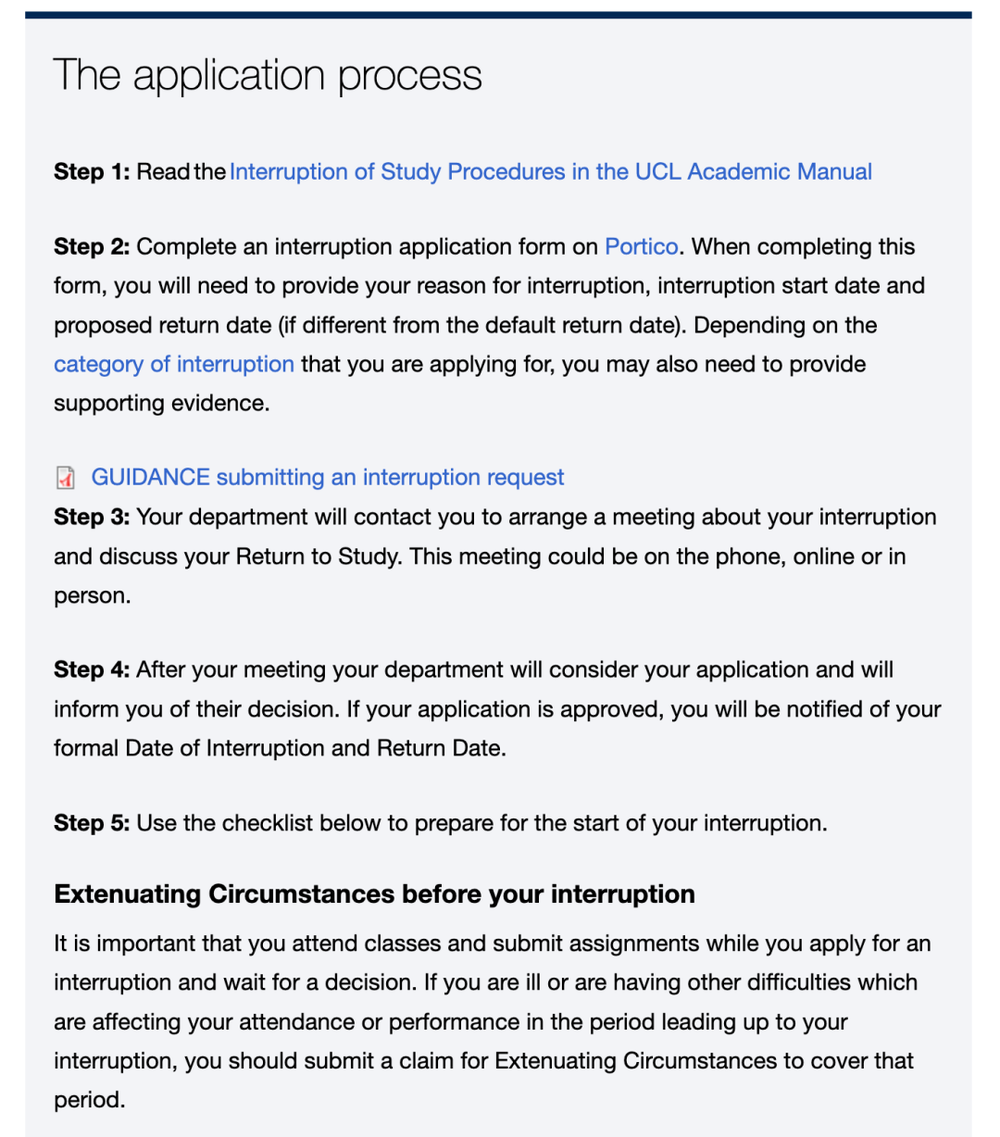1000x1137 pixels.
Task: Click the bold 'Step 3:' label
Action: 92,518
